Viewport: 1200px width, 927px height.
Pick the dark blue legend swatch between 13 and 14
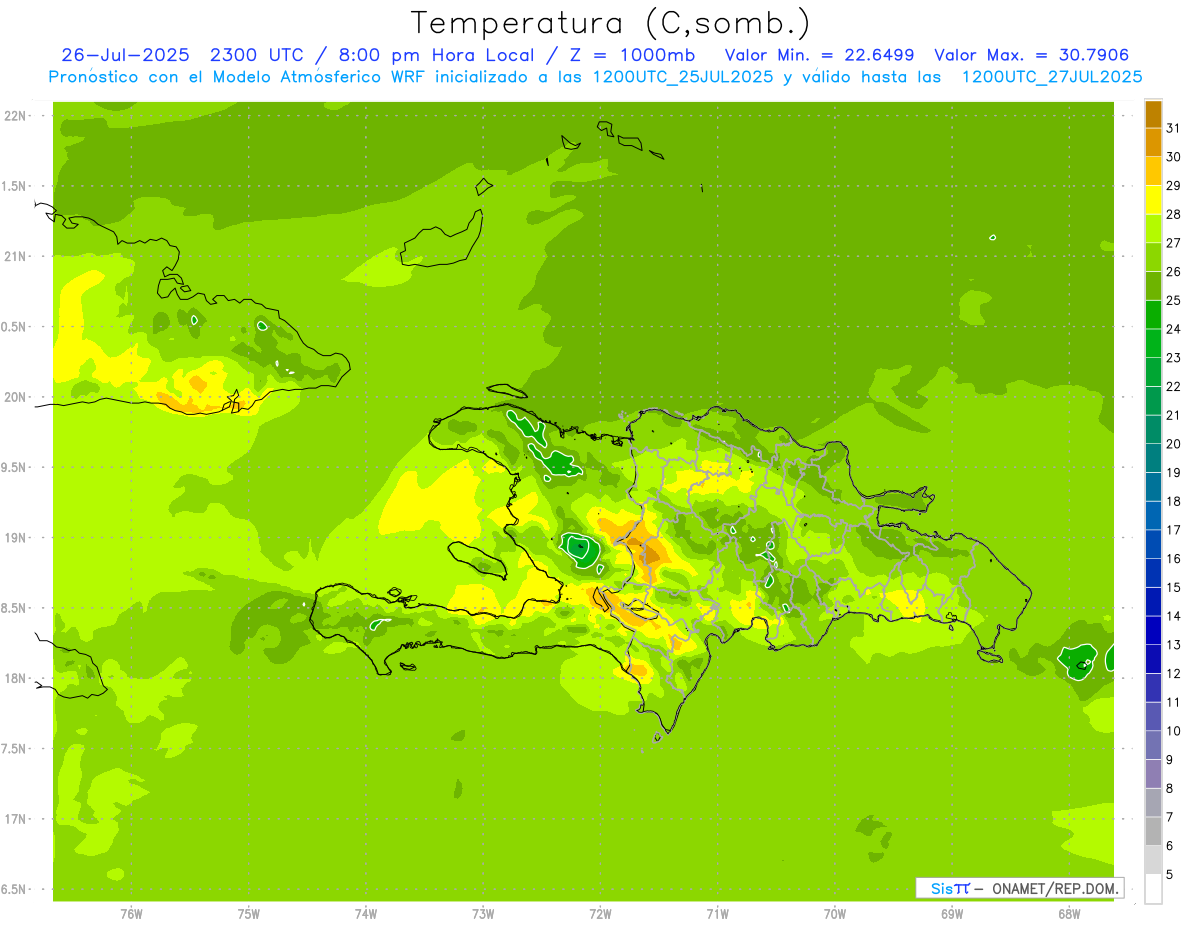click(x=1153, y=630)
